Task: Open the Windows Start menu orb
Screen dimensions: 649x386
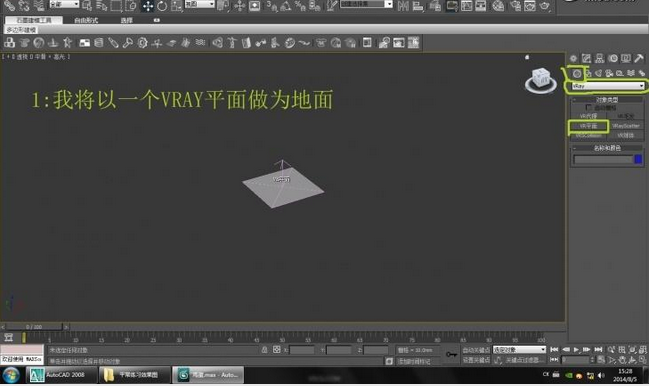Action: click(11, 376)
